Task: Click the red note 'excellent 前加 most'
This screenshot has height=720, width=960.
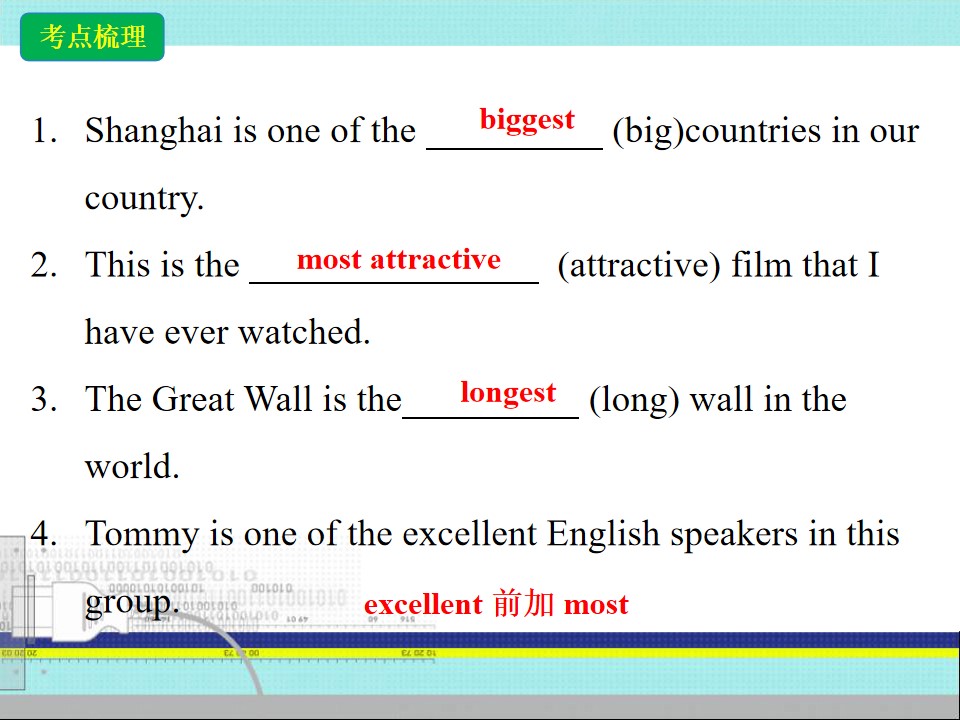Action: tap(497, 604)
